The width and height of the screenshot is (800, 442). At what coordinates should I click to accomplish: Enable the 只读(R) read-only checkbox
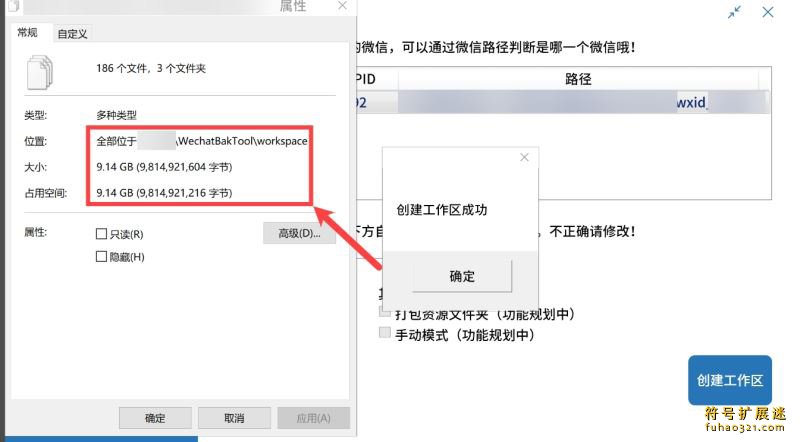(102, 234)
